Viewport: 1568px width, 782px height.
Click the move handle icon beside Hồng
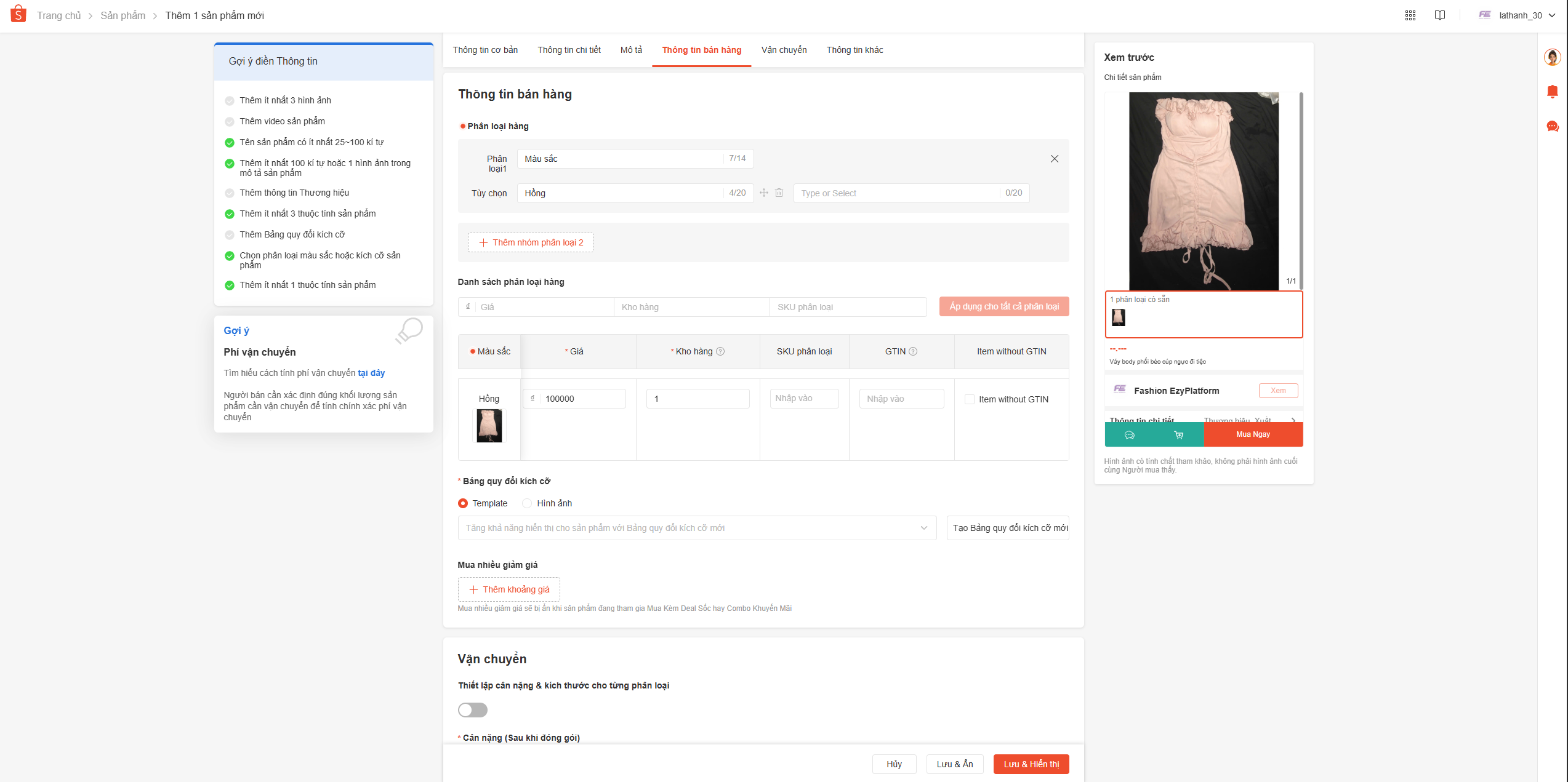(764, 193)
